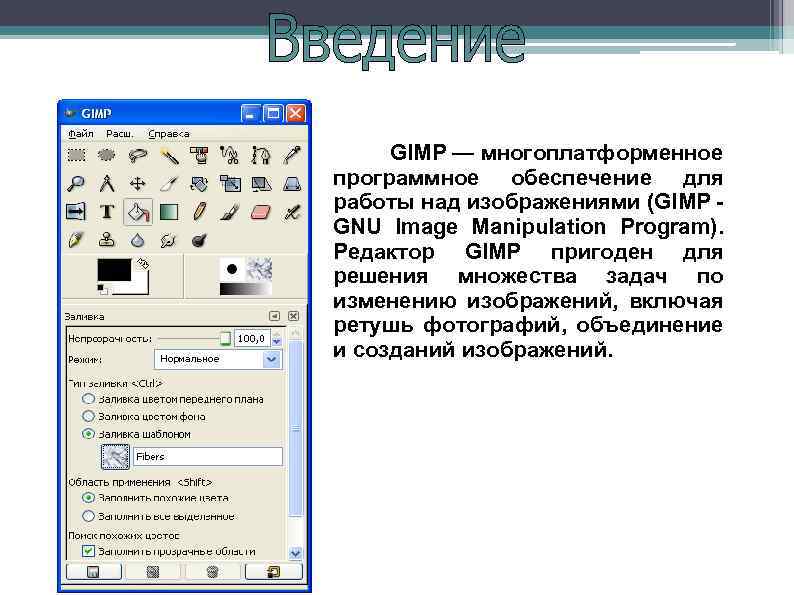This screenshot has width=794, height=595.
Task: Select the Dodge/Burn tool
Action: 200,240
